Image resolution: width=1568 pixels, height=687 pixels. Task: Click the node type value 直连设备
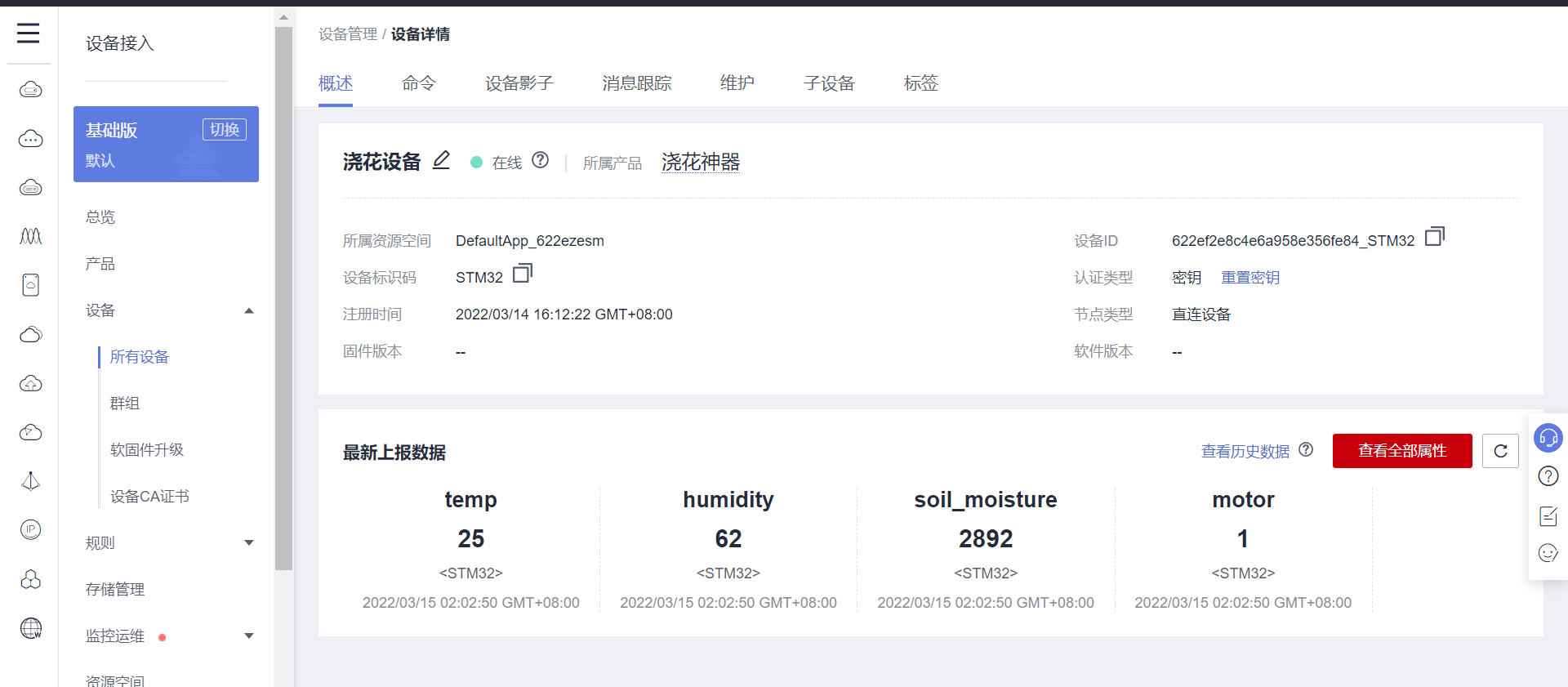click(1201, 315)
